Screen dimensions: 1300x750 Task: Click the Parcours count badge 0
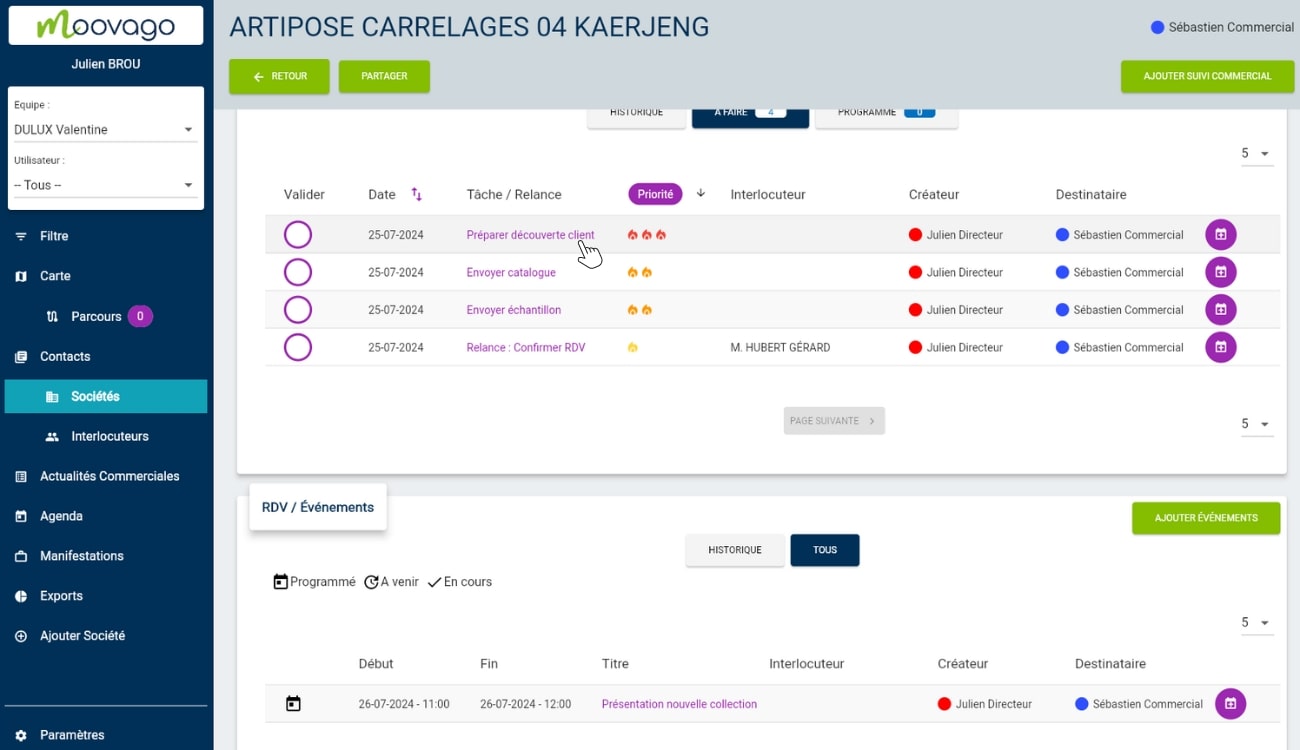pos(140,317)
